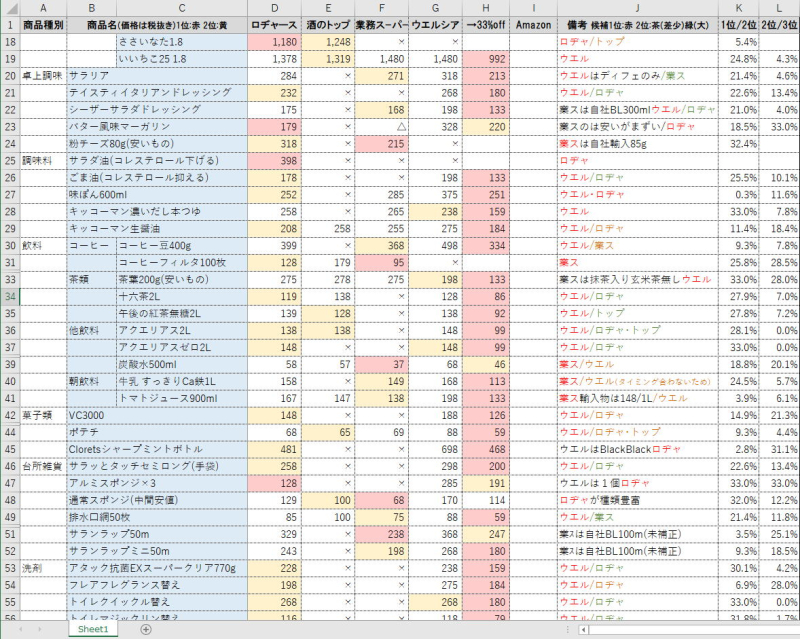
Task: Select column L header
Action: tap(779, 8)
